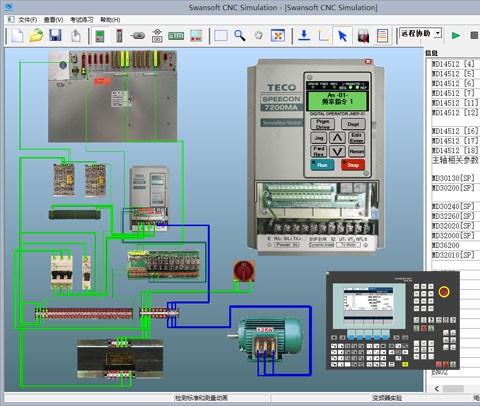Click the clipboard export icon after the save icon
The image size is (480, 406).
coord(76,35)
